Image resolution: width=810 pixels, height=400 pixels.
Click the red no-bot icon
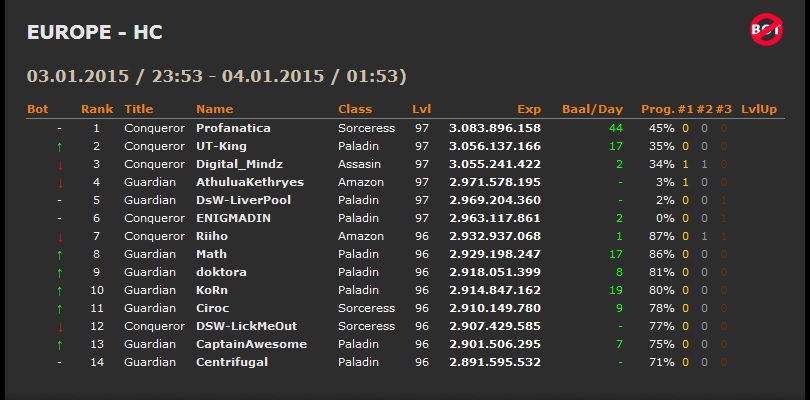pos(767,29)
